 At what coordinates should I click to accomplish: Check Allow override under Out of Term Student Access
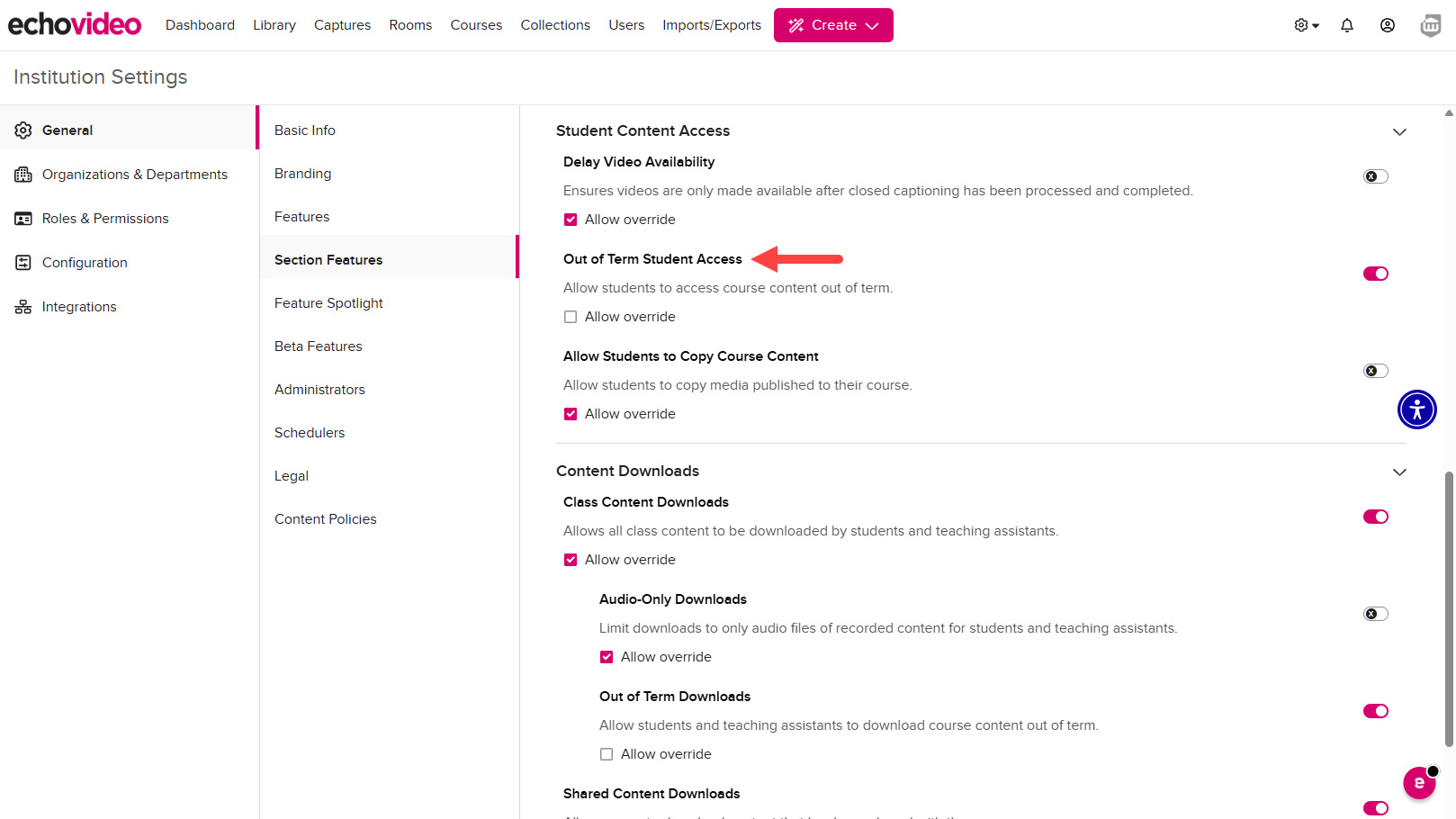571,317
